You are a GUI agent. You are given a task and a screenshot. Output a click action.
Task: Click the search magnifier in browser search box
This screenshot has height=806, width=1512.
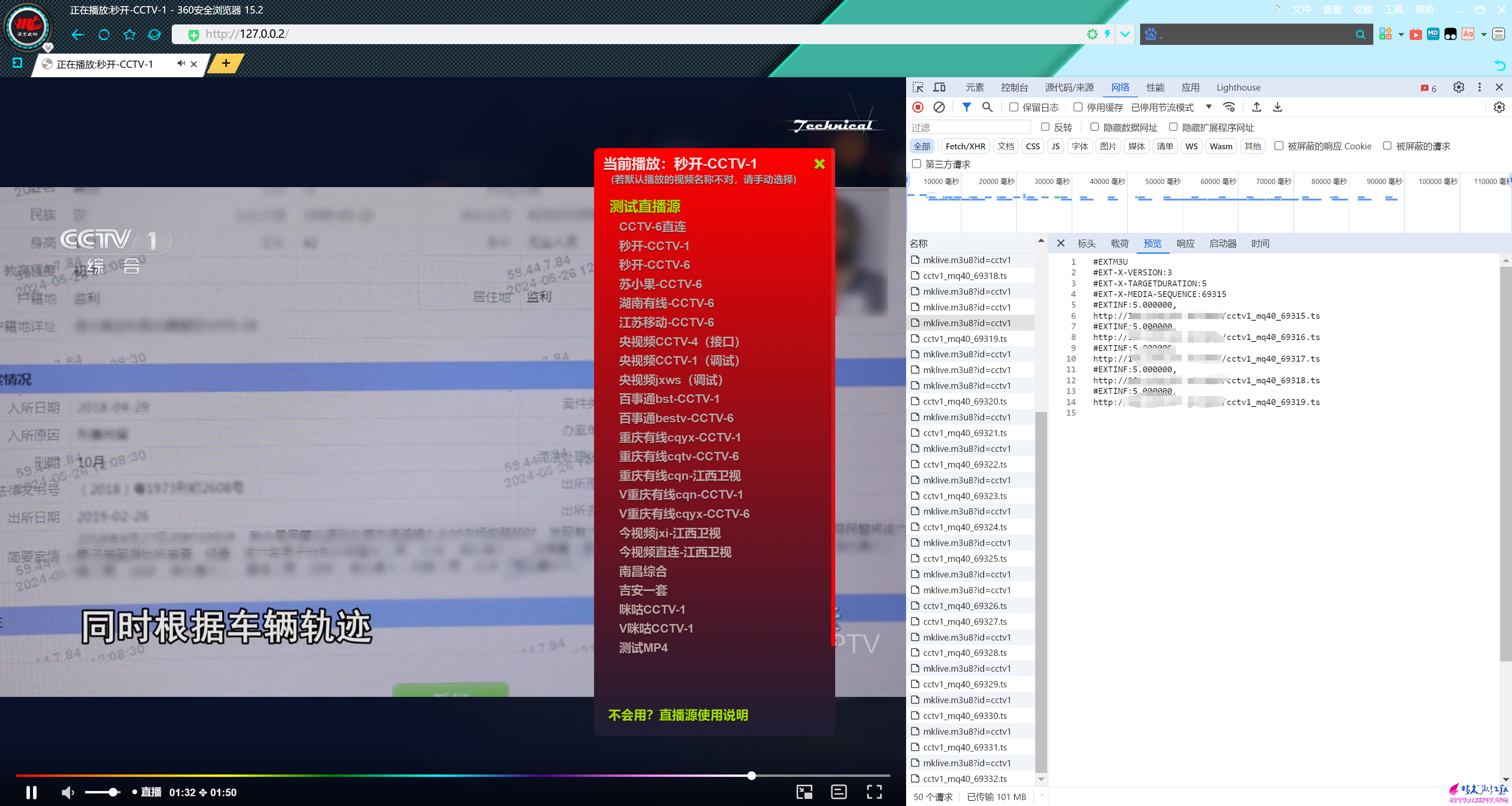1360,35
